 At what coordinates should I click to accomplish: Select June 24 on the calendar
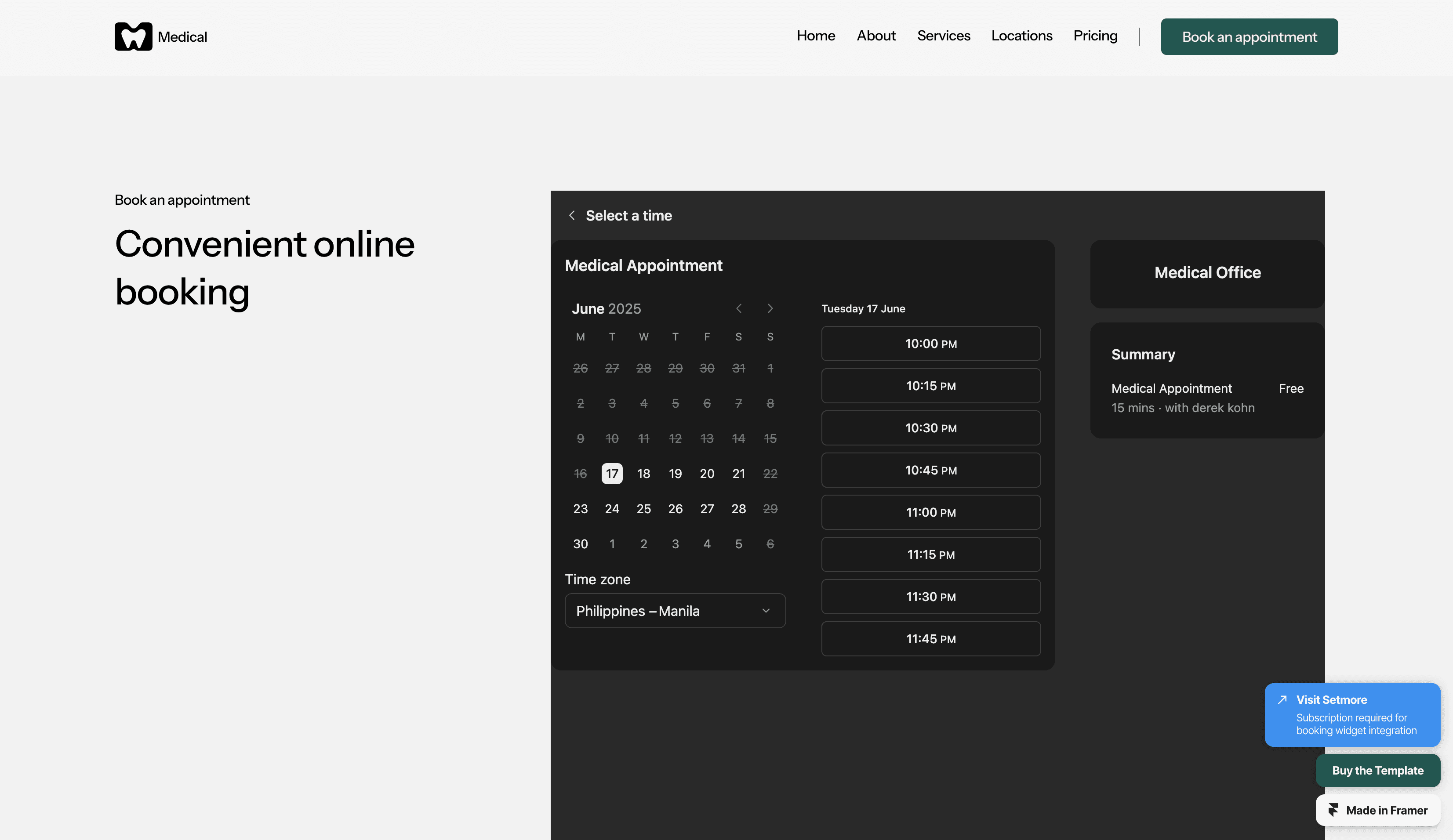tap(612, 509)
